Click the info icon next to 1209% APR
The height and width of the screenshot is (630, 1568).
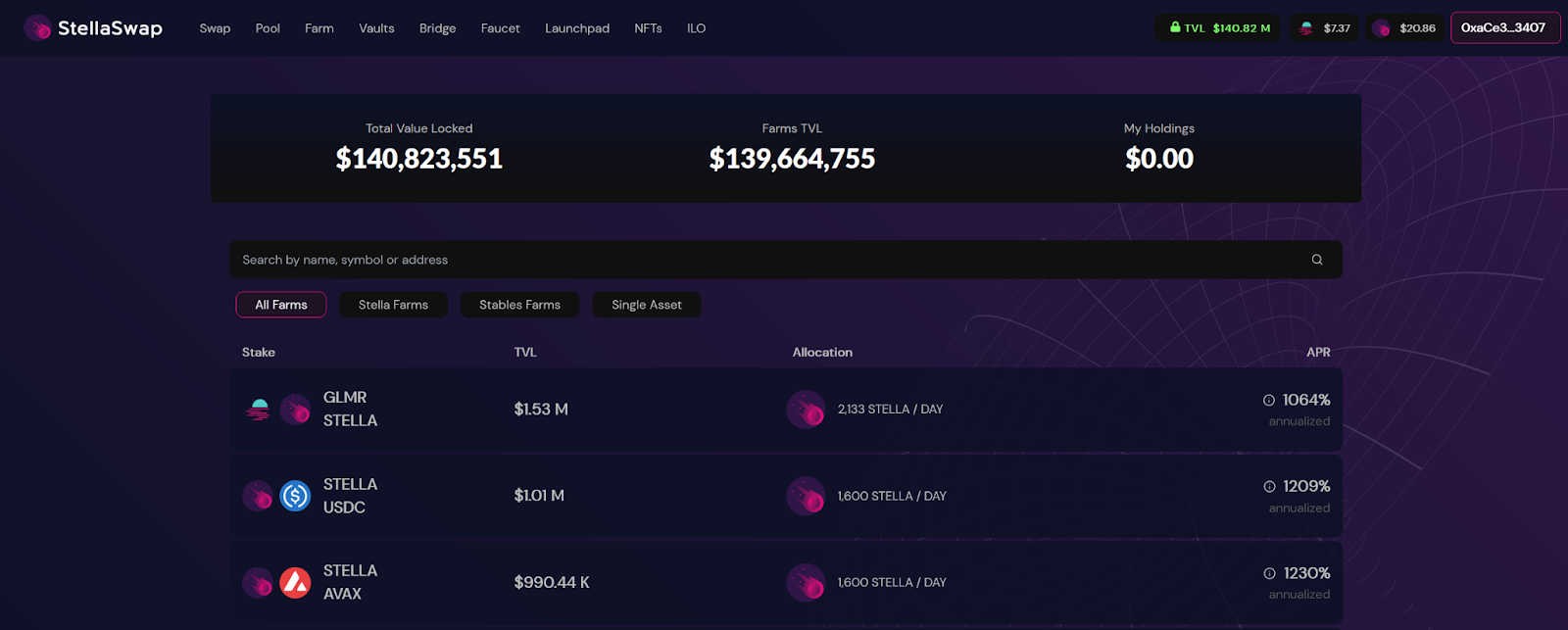pos(1269,487)
